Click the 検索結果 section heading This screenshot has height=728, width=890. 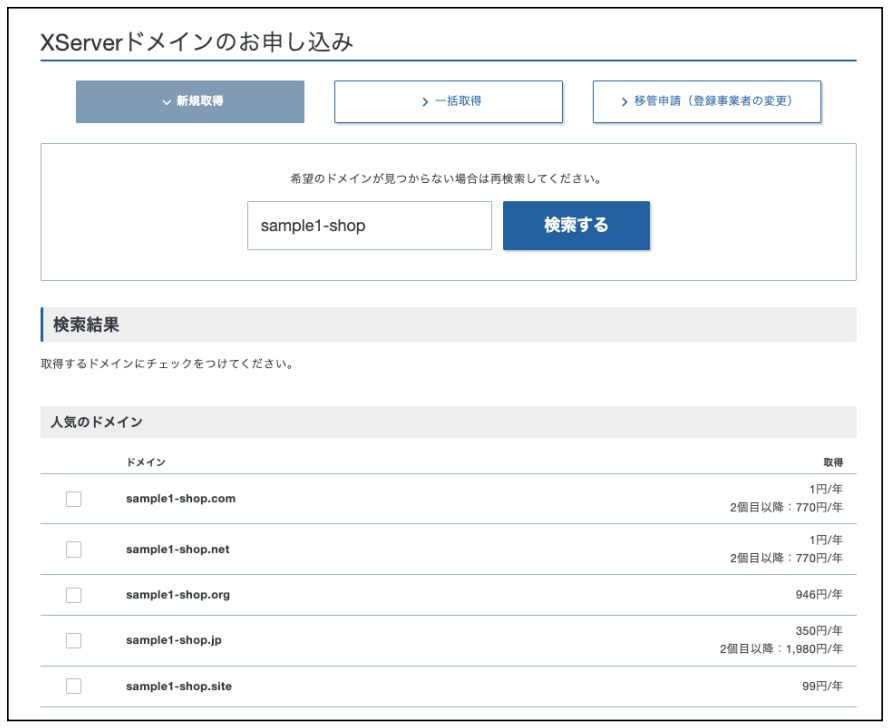(87, 325)
